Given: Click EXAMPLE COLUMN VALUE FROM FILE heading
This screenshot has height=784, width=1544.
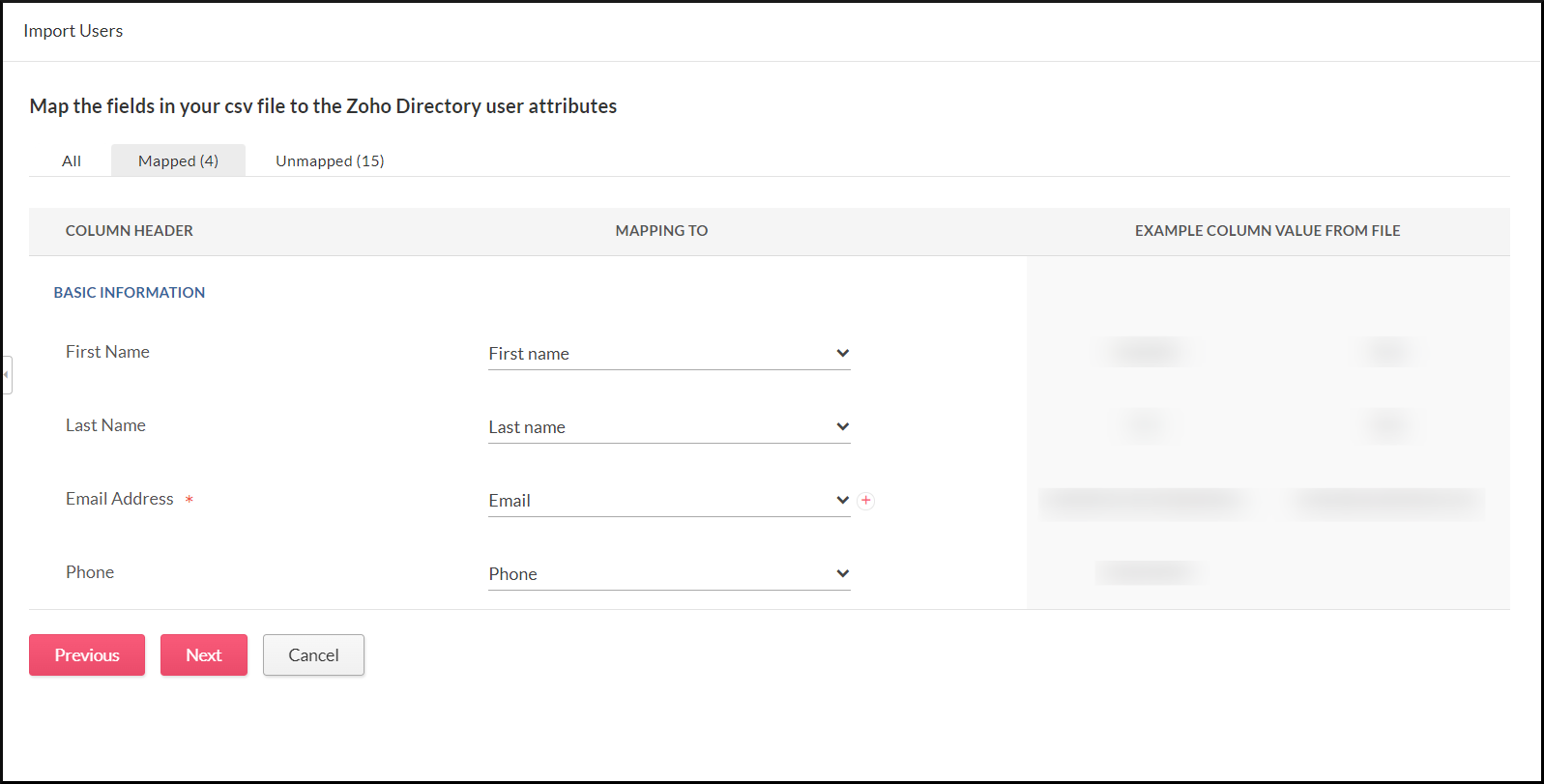Looking at the screenshot, I should (x=1267, y=231).
